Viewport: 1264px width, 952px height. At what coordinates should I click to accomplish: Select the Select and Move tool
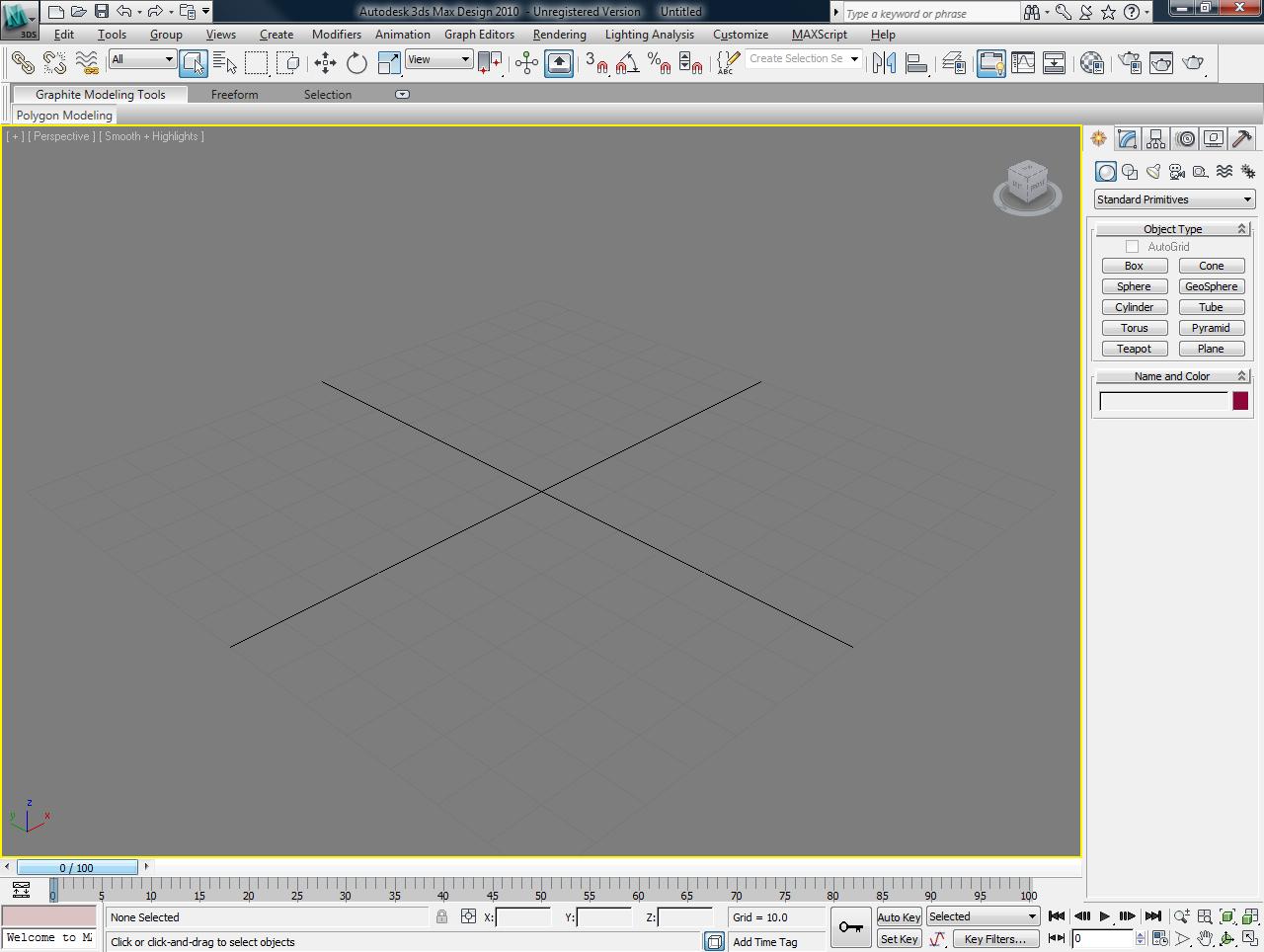point(325,63)
